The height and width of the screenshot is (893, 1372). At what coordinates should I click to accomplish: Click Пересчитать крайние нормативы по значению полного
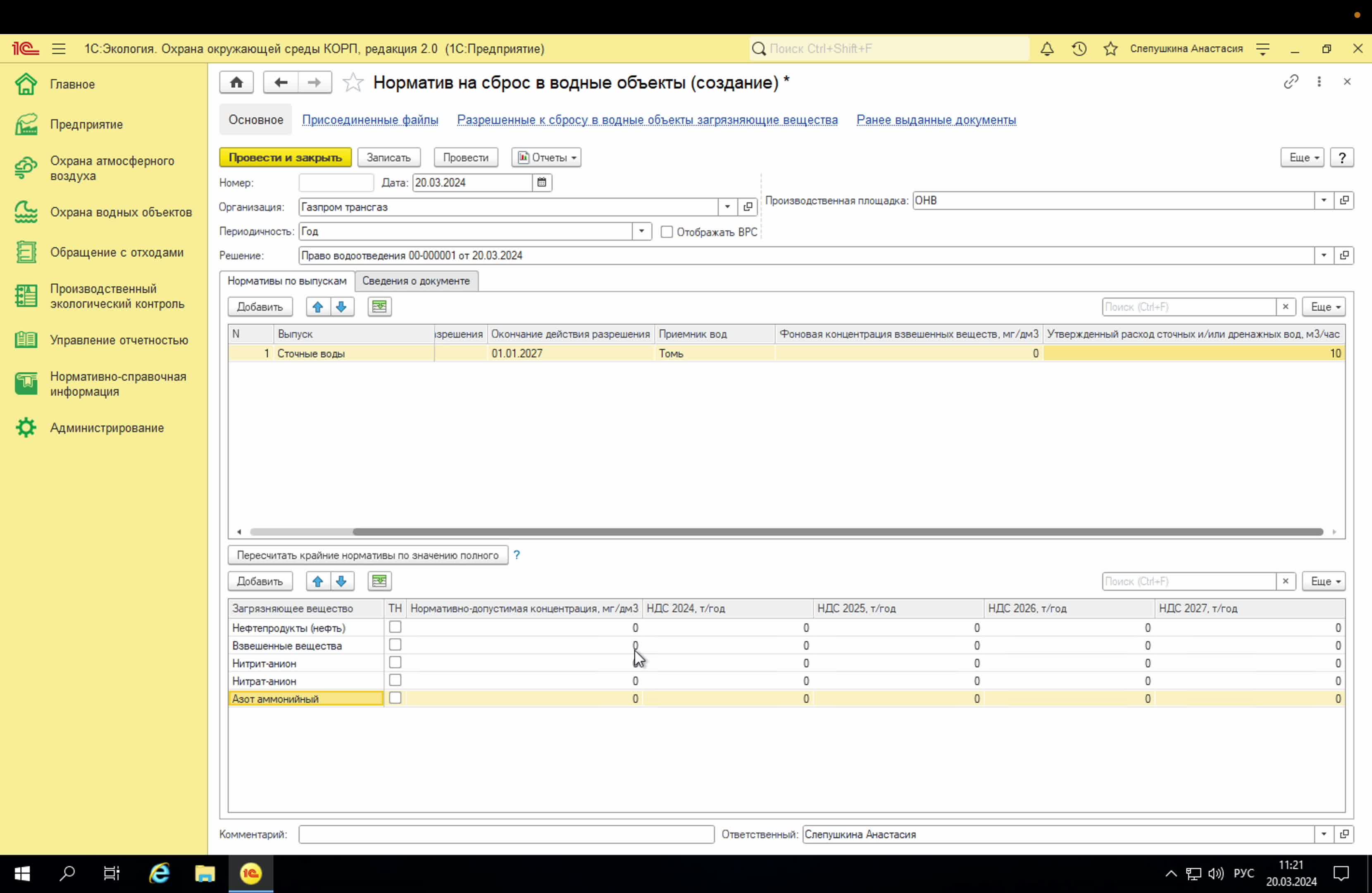(x=368, y=556)
